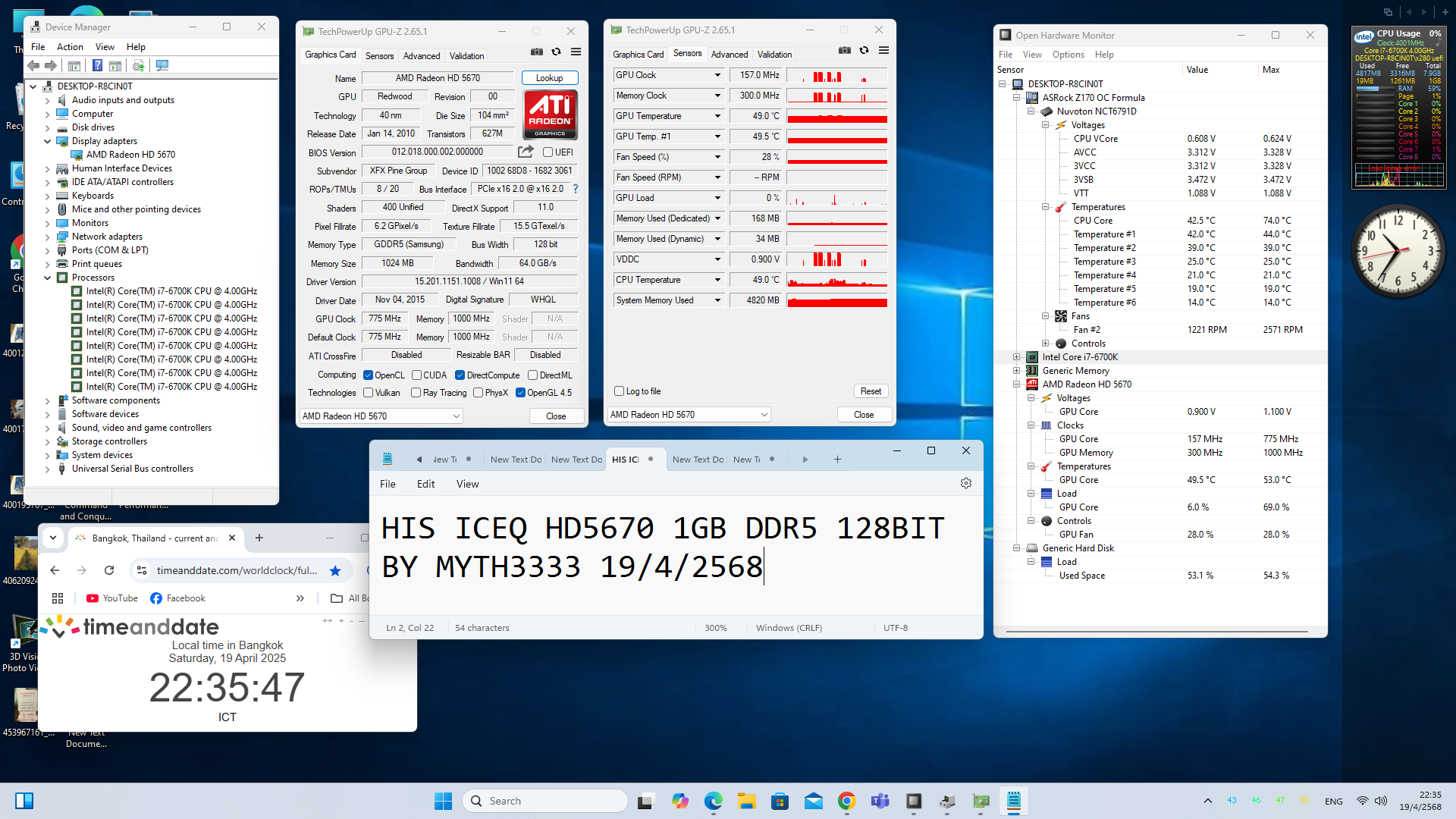Expand Network adapters node in Device Manager
The width and height of the screenshot is (1456, 819).
pyautogui.click(x=47, y=237)
